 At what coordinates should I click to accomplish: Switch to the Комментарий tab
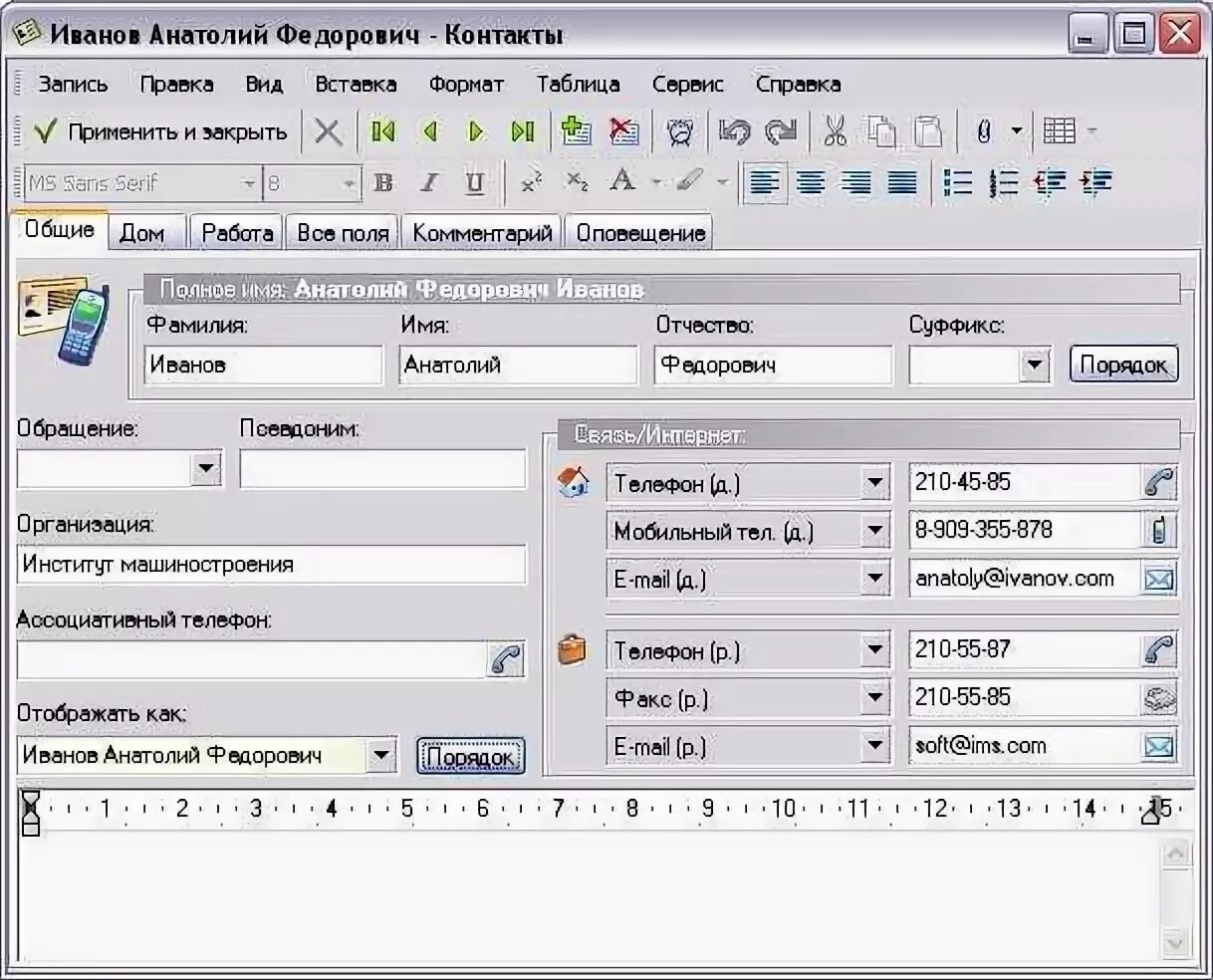pos(481,231)
